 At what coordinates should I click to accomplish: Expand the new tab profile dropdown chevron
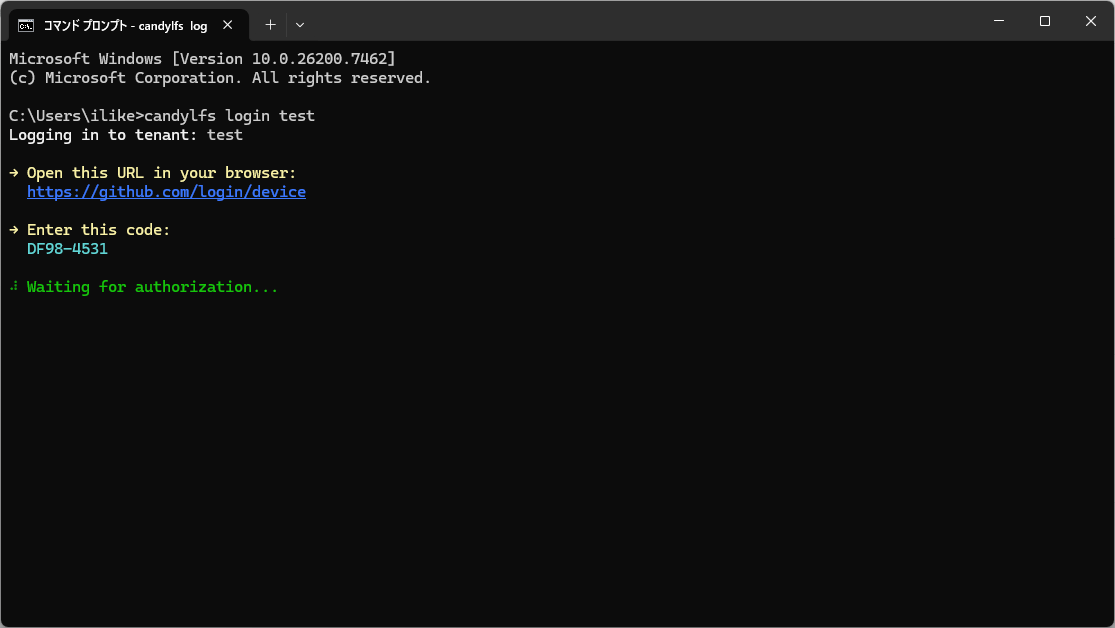pyautogui.click(x=300, y=25)
